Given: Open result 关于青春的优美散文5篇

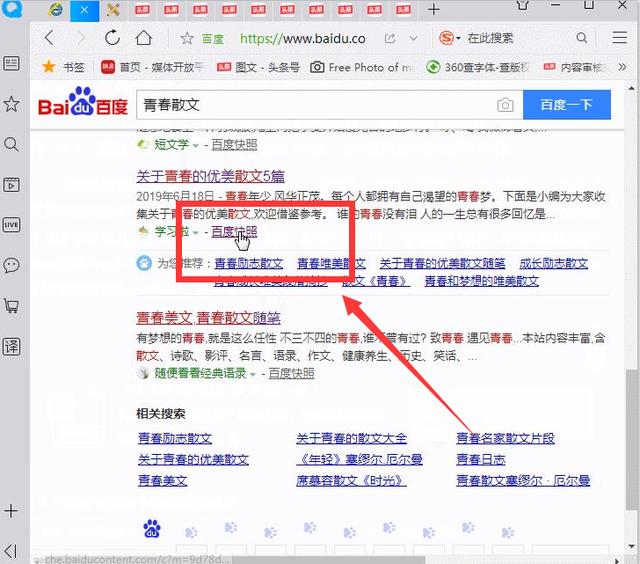Looking at the screenshot, I should point(211,176).
